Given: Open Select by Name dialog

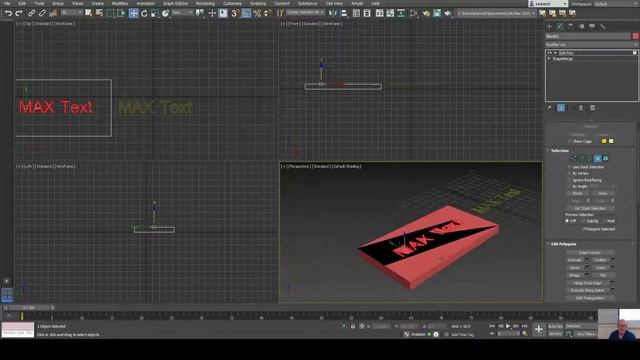Looking at the screenshot, I should click(99, 13).
